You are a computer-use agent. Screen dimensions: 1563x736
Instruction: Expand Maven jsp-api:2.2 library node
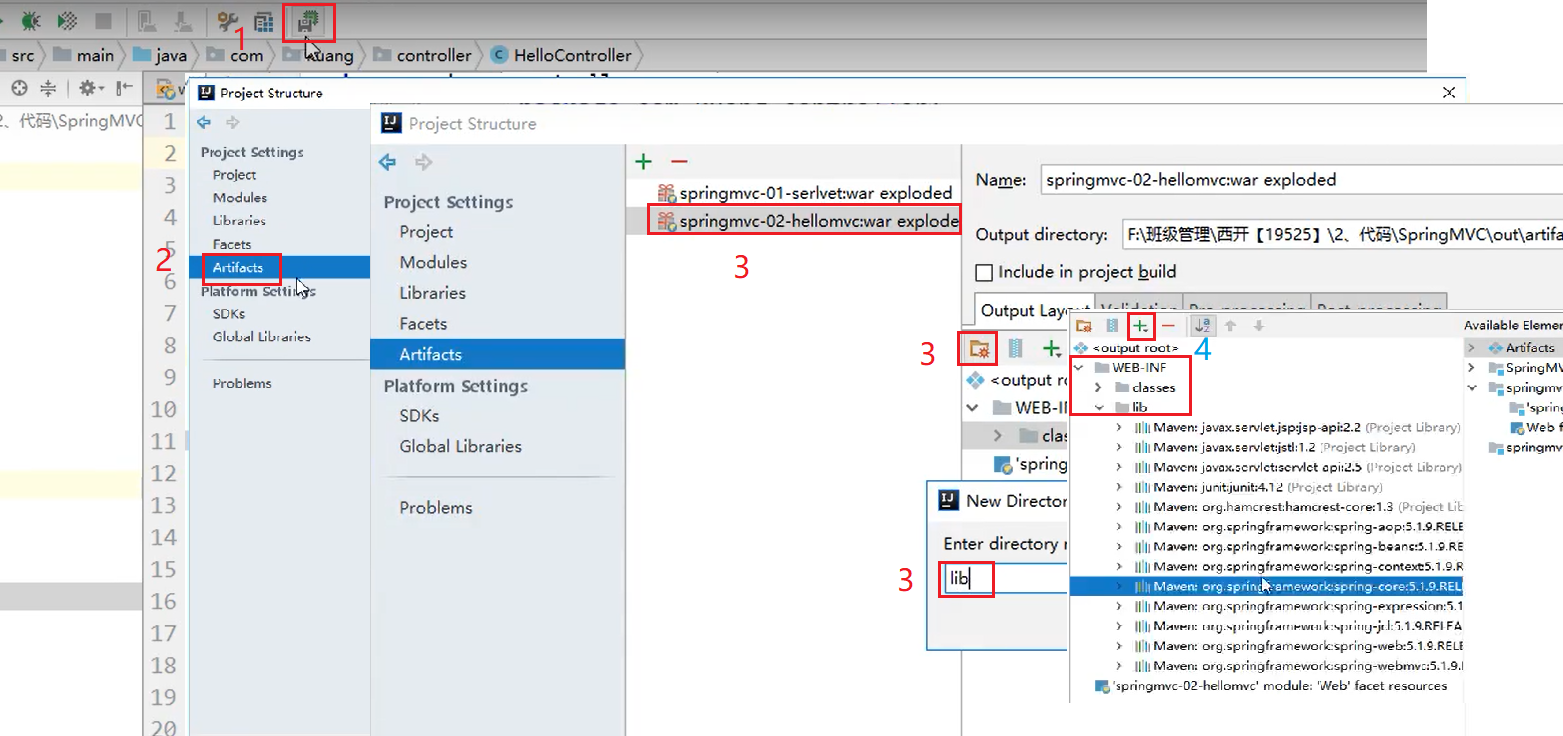[1118, 427]
